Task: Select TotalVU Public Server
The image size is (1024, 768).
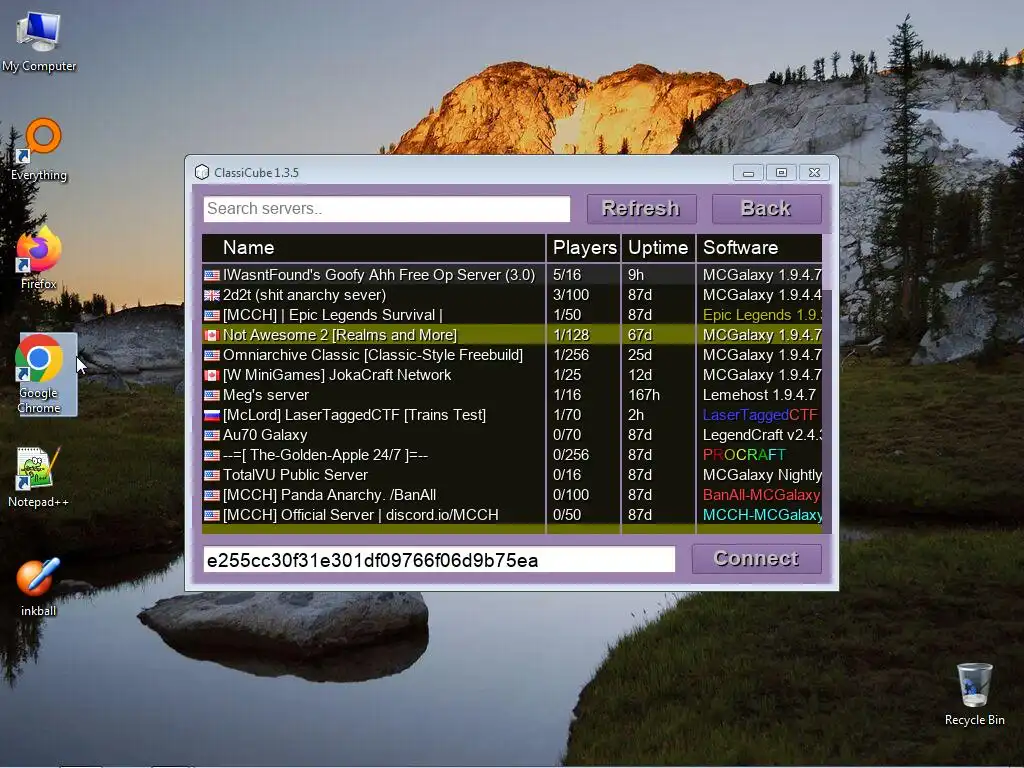Action: (x=512, y=475)
